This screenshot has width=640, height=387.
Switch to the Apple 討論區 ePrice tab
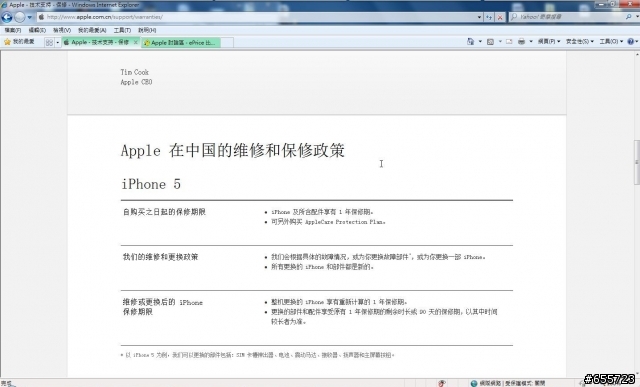[x=181, y=42]
